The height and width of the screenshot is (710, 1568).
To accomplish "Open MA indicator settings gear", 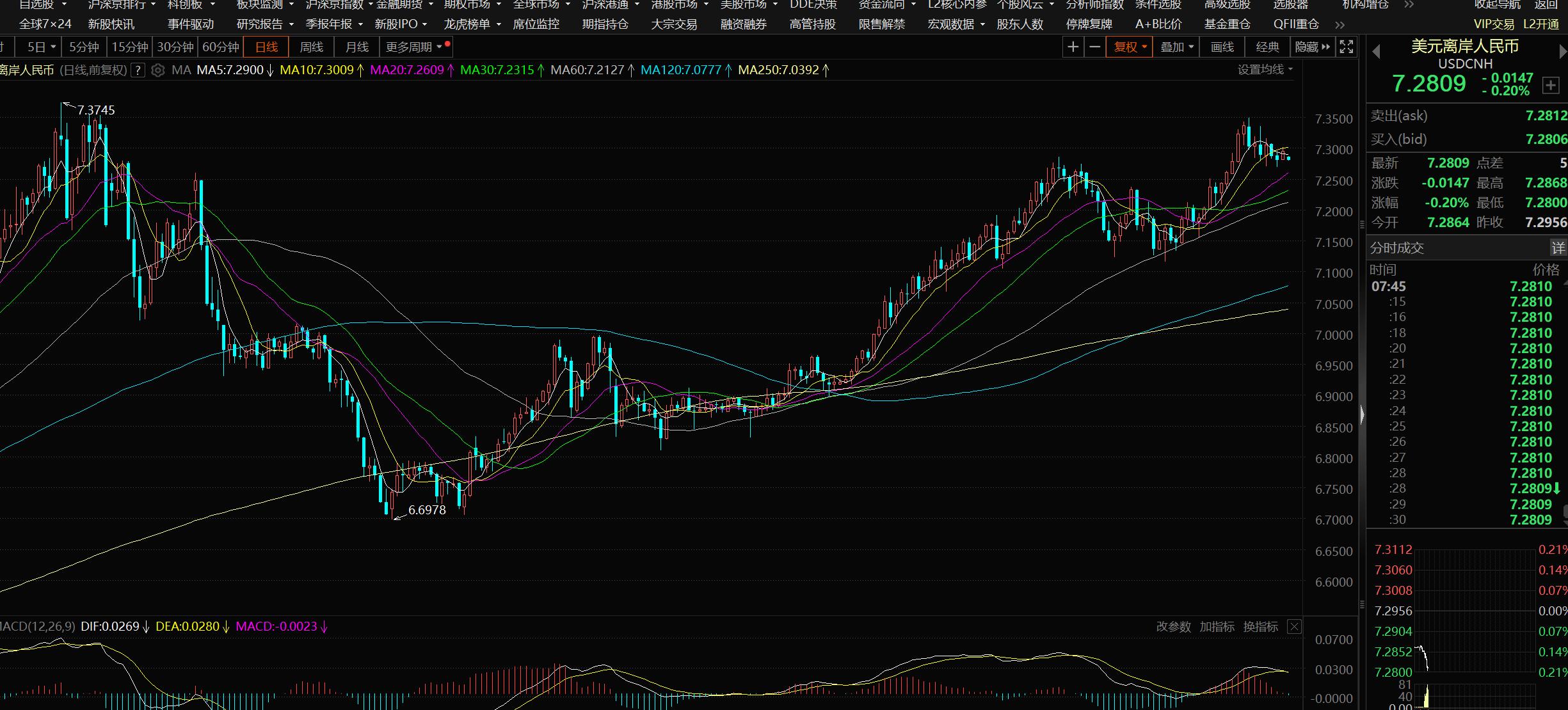I will (x=157, y=70).
